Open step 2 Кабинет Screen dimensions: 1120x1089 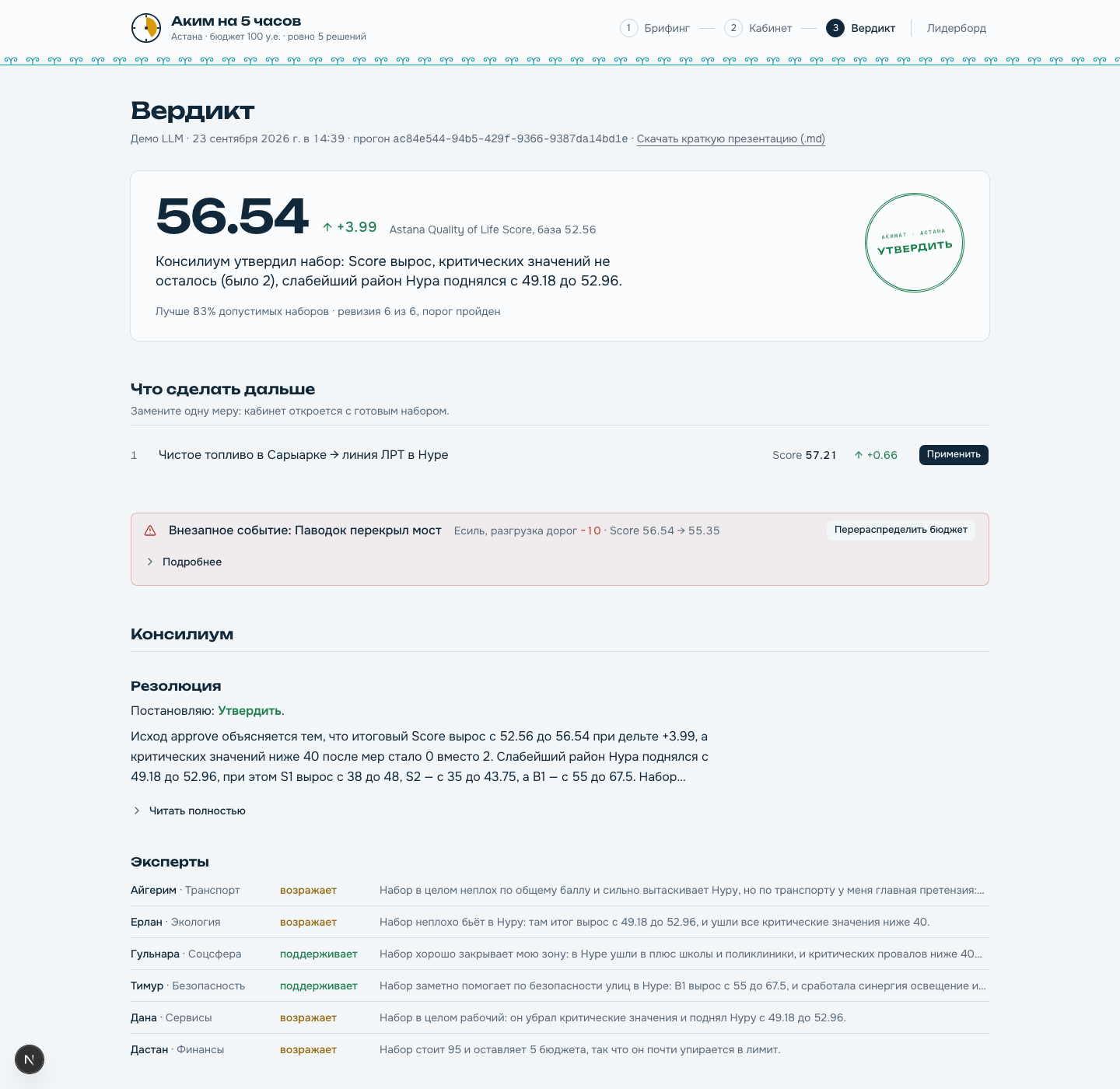coord(758,28)
